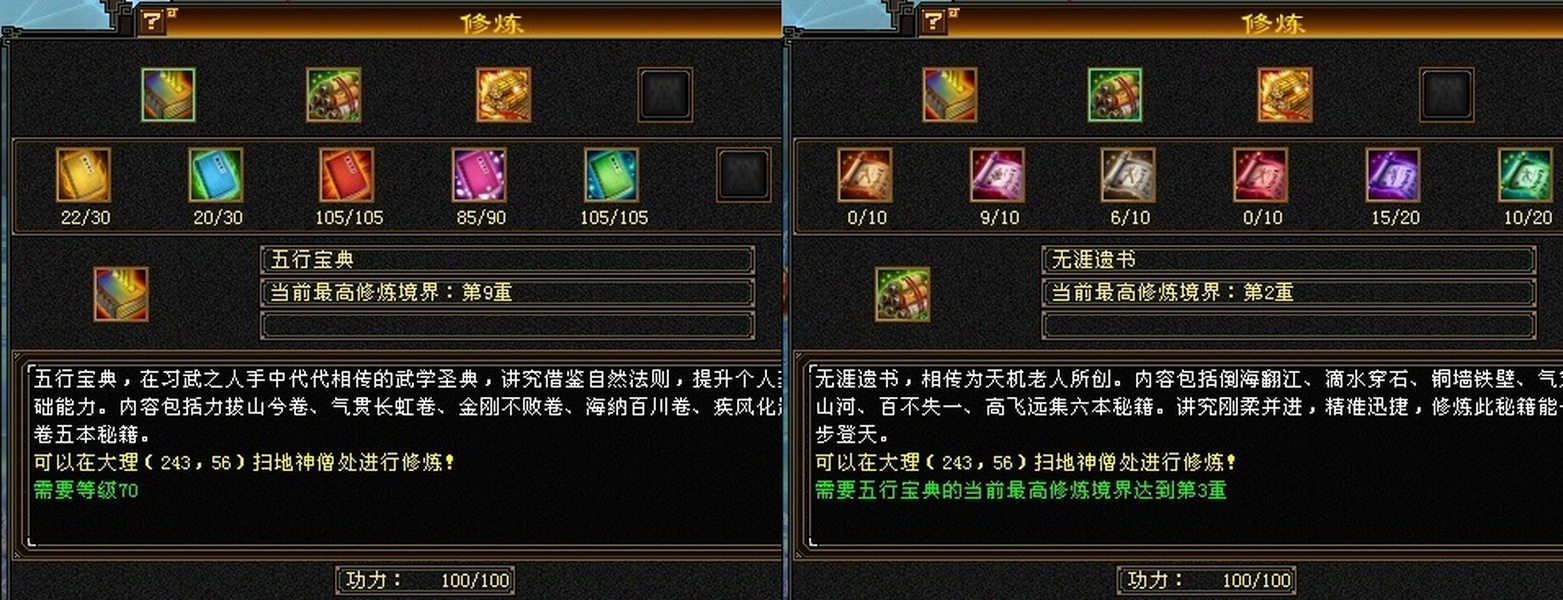Click the 五行宝典 name field

507,260
